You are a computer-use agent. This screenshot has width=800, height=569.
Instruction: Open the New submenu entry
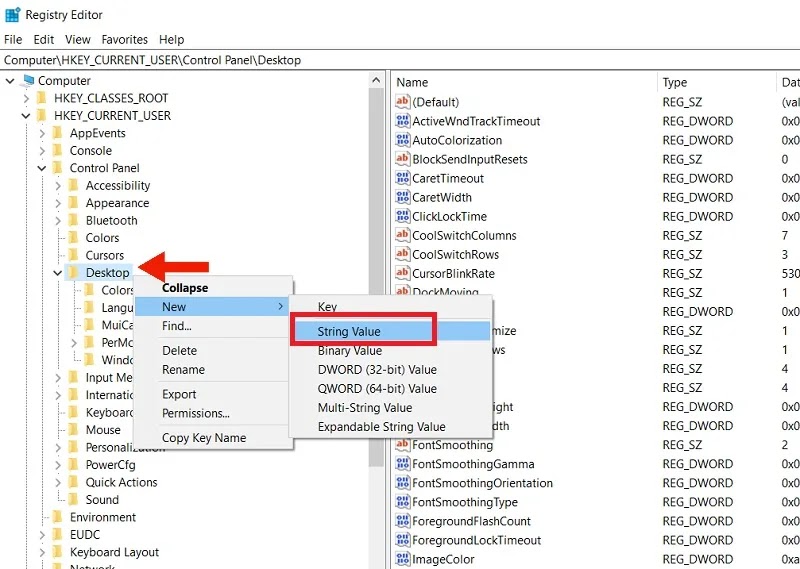(x=213, y=307)
